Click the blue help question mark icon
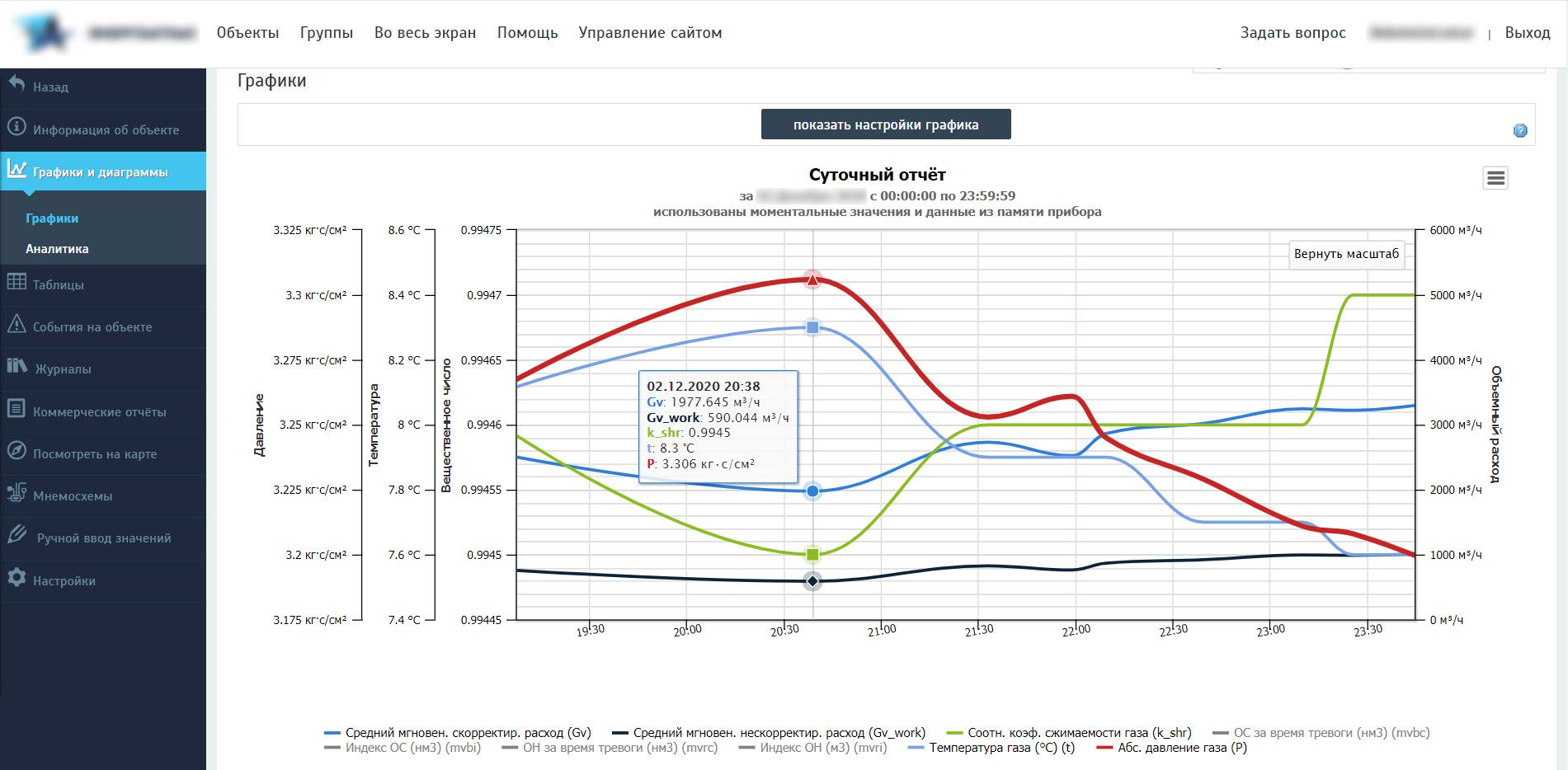The width and height of the screenshot is (1568, 770). tap(1520, 130)
